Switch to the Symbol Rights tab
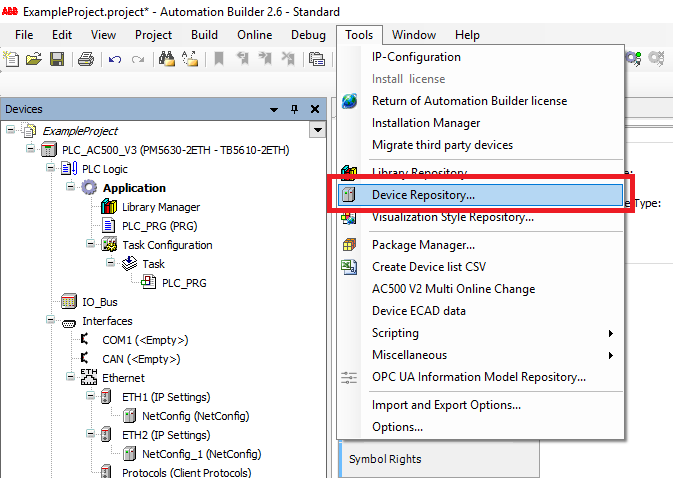Viewport: 673px width, 478px height. point(385,459)
